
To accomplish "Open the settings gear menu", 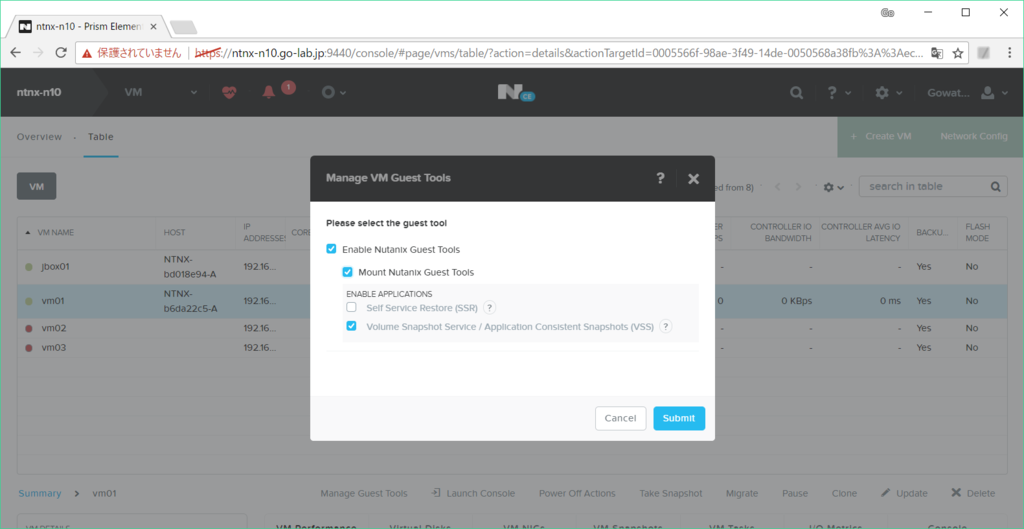I will pyautogui.click(x=888, y=93).
